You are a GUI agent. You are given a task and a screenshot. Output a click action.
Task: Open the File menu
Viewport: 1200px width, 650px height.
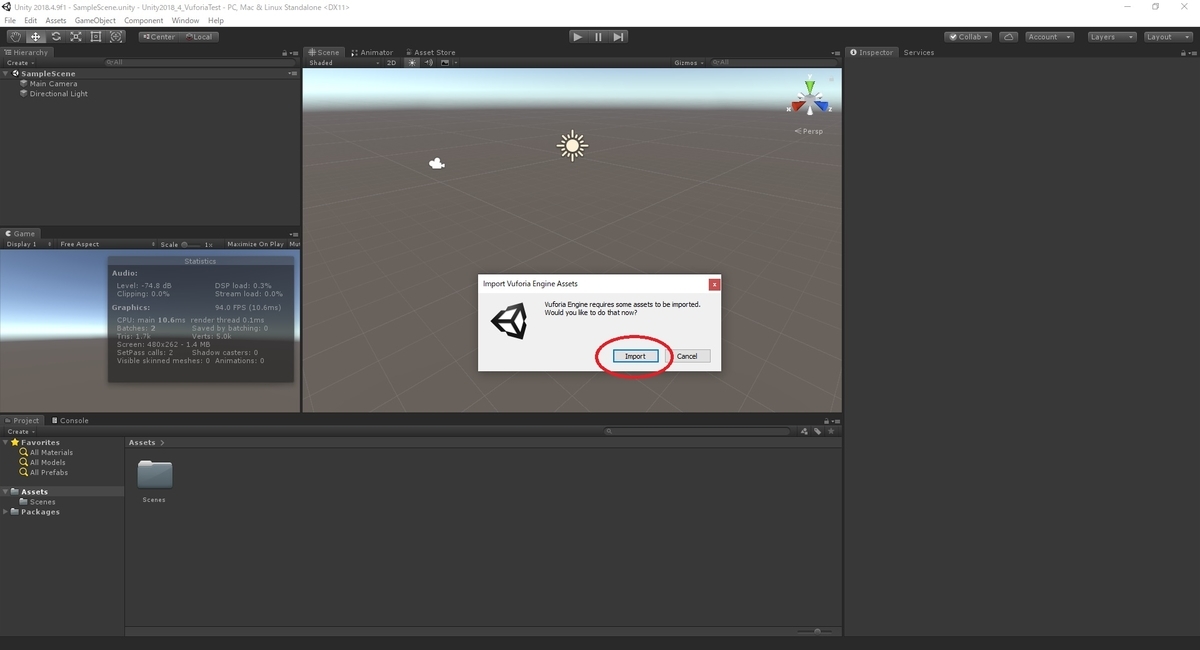[10, 20]
